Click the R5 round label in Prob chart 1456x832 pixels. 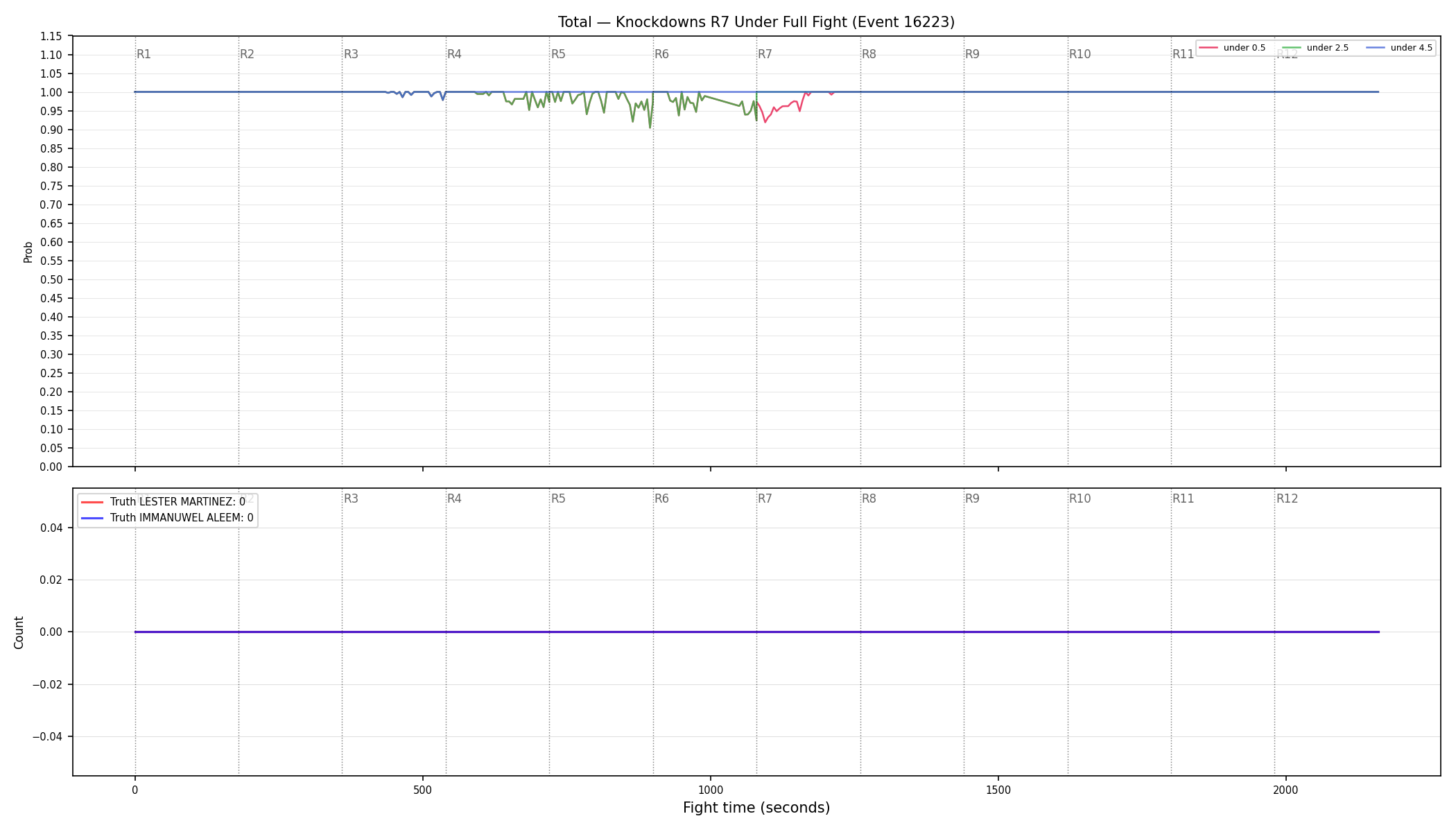click(558, 54)
